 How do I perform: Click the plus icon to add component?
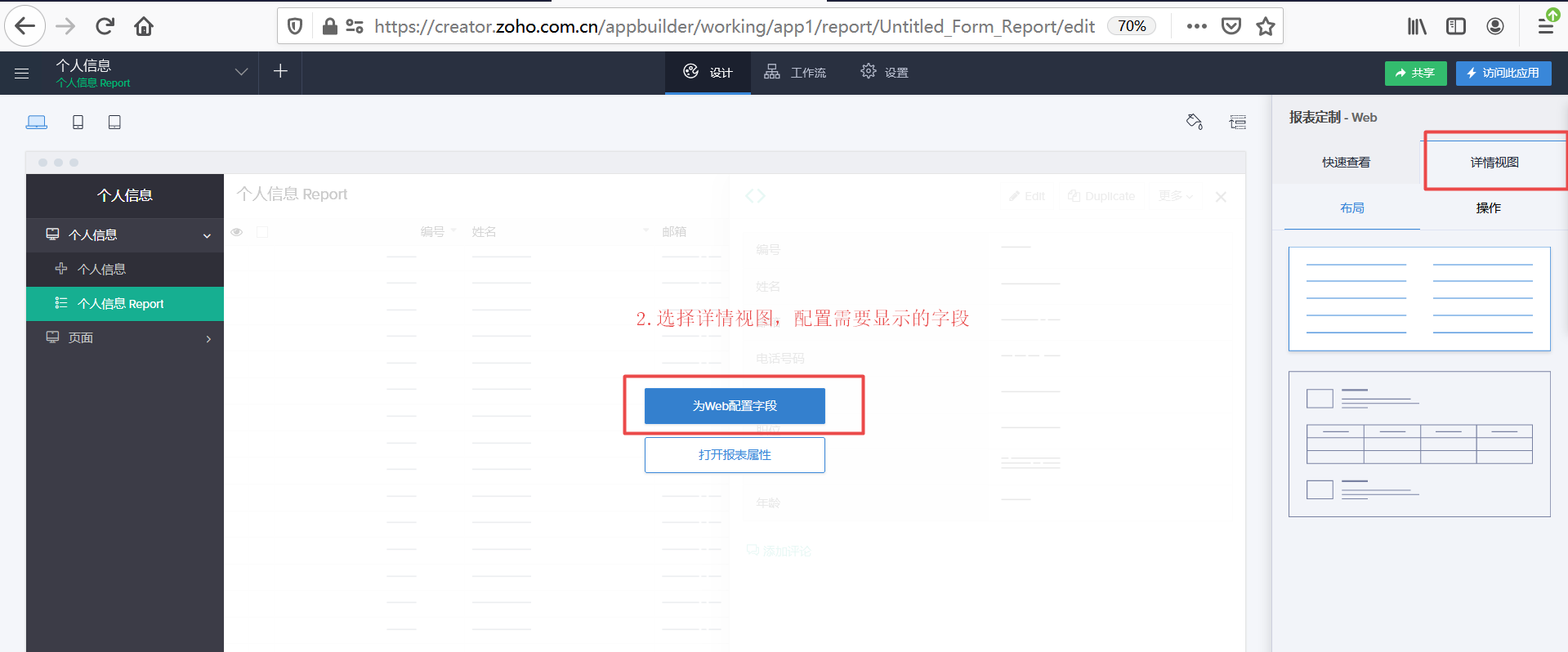[280, 72]
